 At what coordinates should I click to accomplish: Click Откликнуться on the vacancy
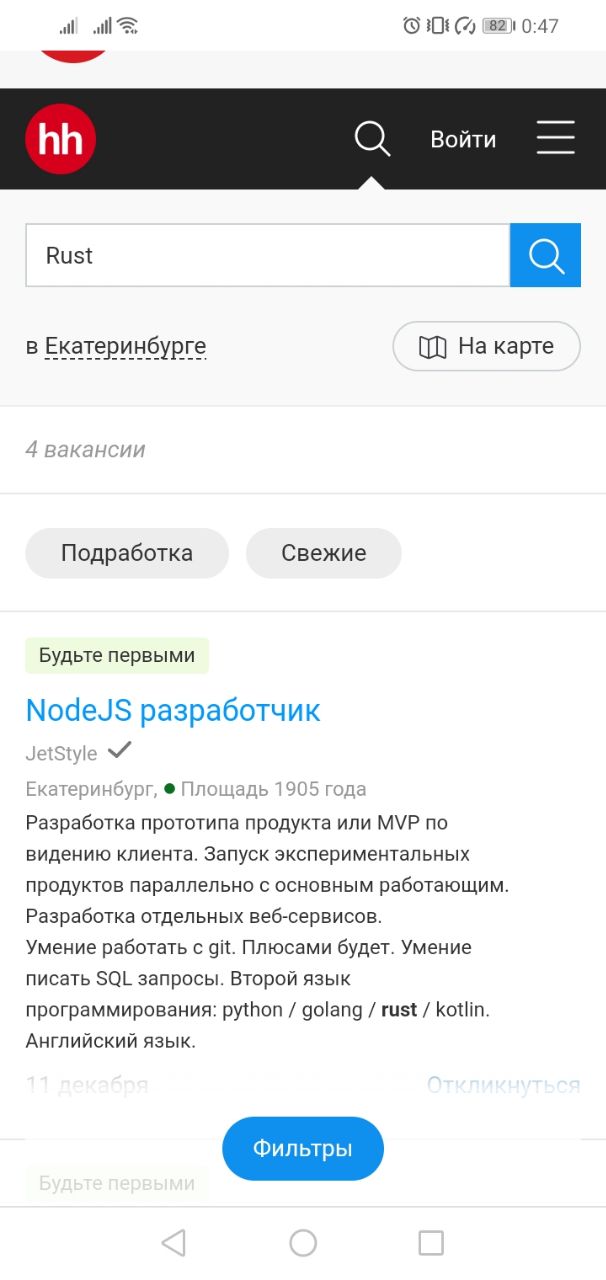tap(503, 1085)
